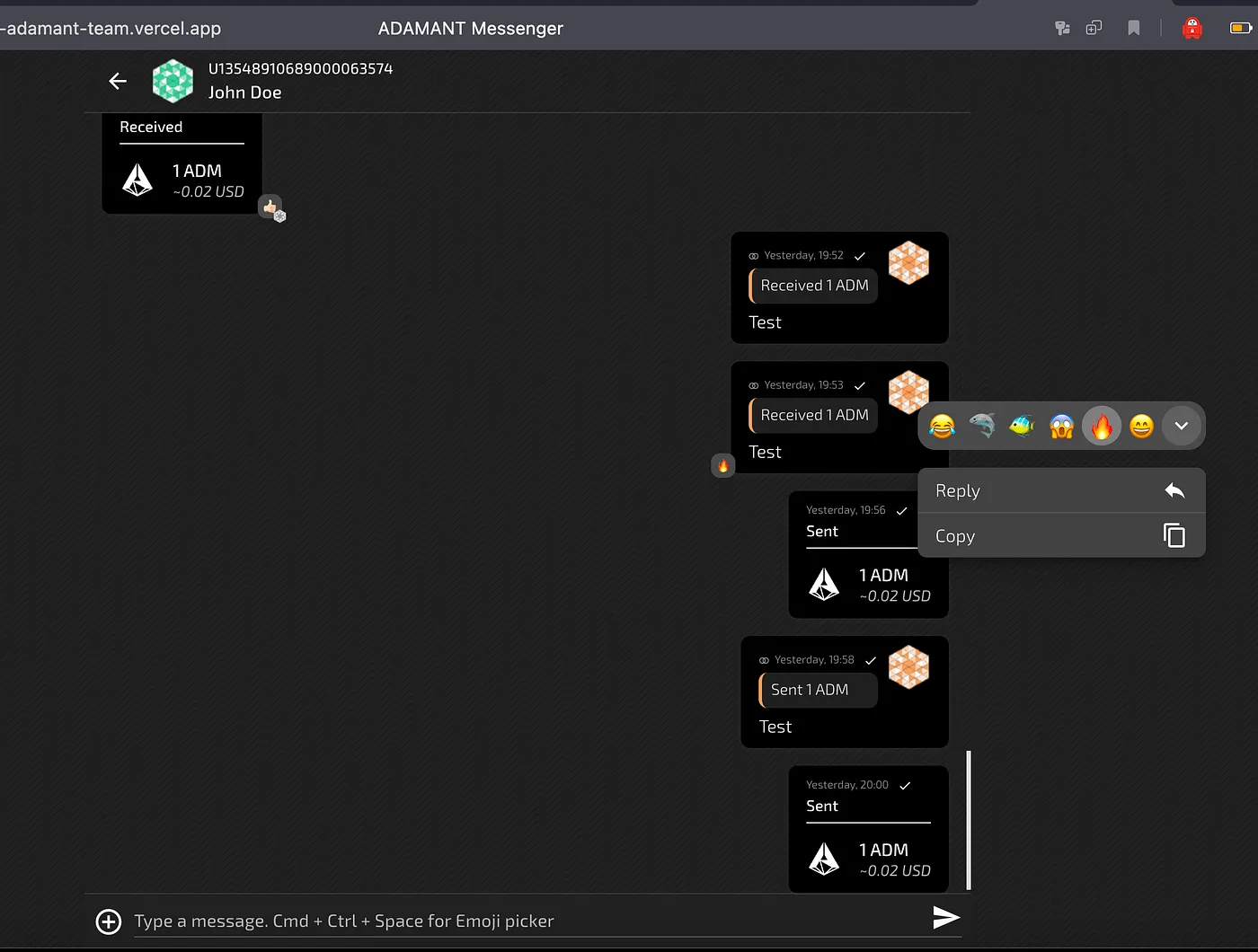
Task: Click the fire reaction badge under the 19:53 message
Action: pyautogui.click(x=723, y=465)
